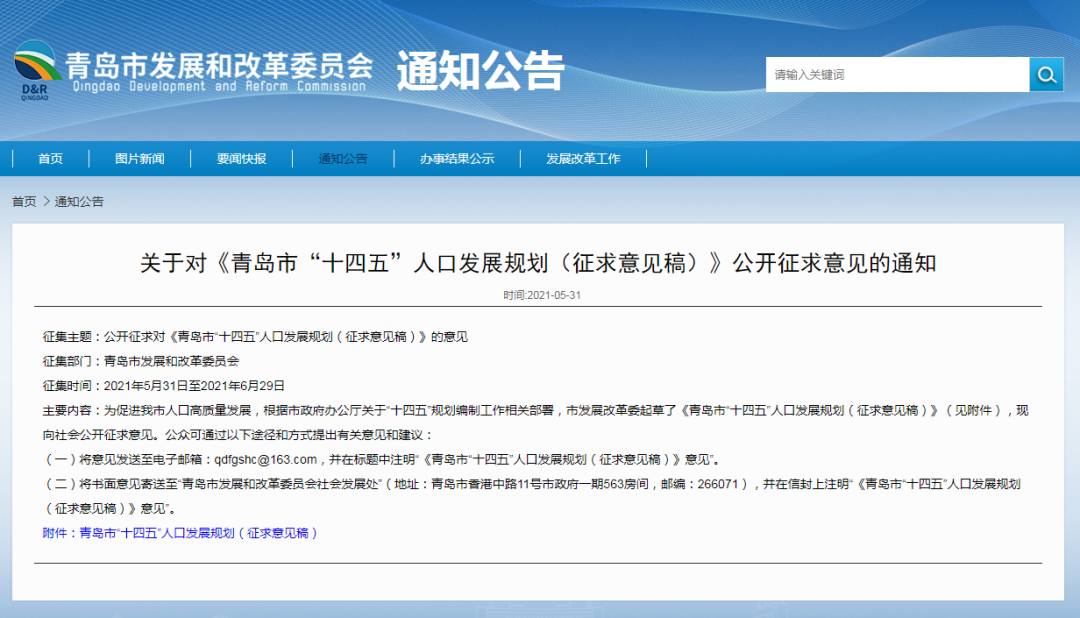Focus the keyword search input box

(x=897, y=75)
